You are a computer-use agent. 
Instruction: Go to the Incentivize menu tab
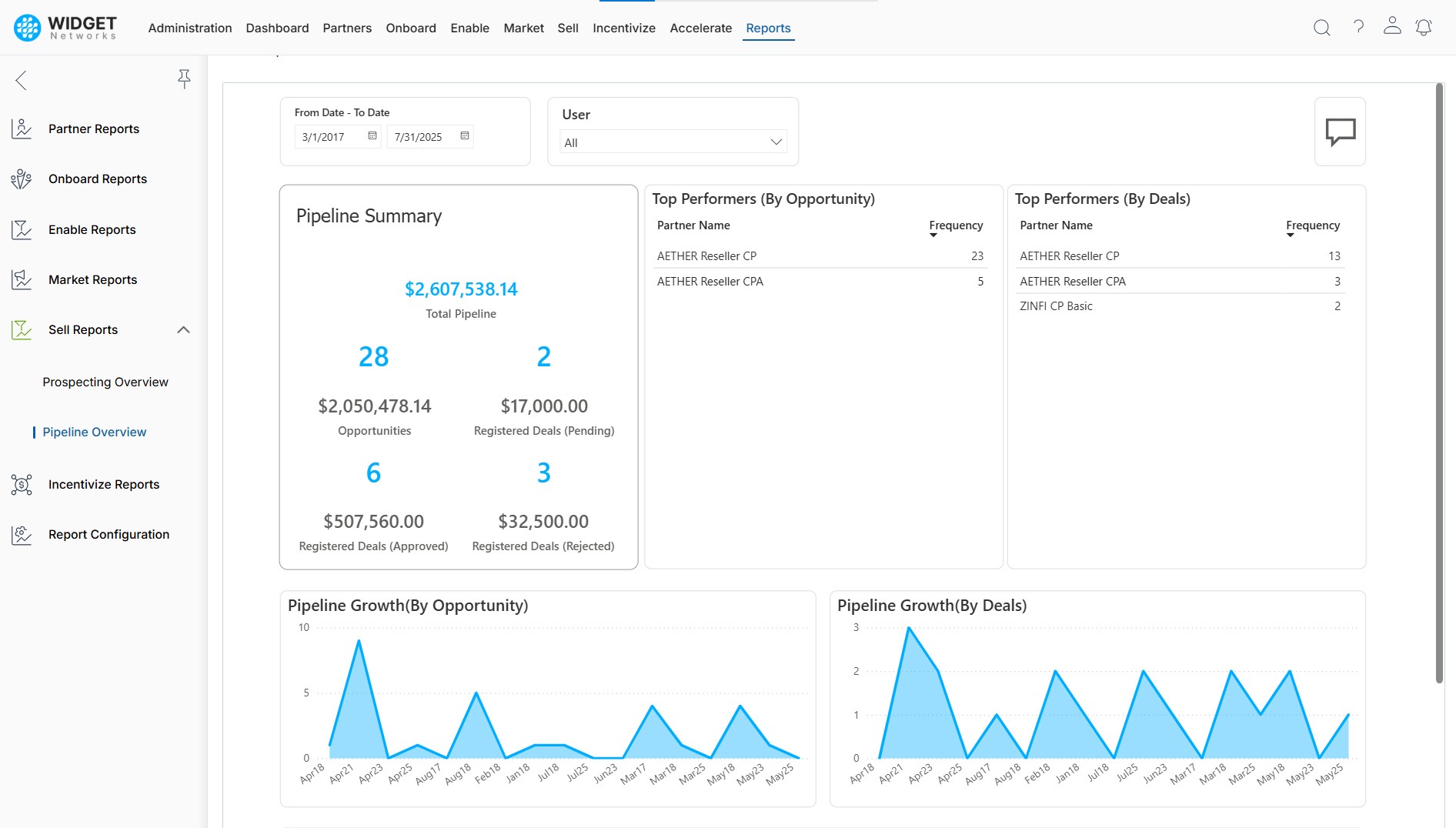[x=623, y=28]
